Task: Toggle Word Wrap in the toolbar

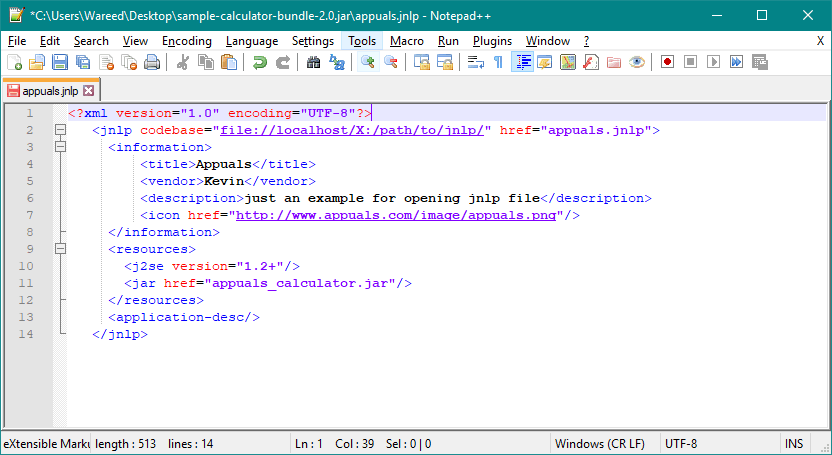Action: 475,62
